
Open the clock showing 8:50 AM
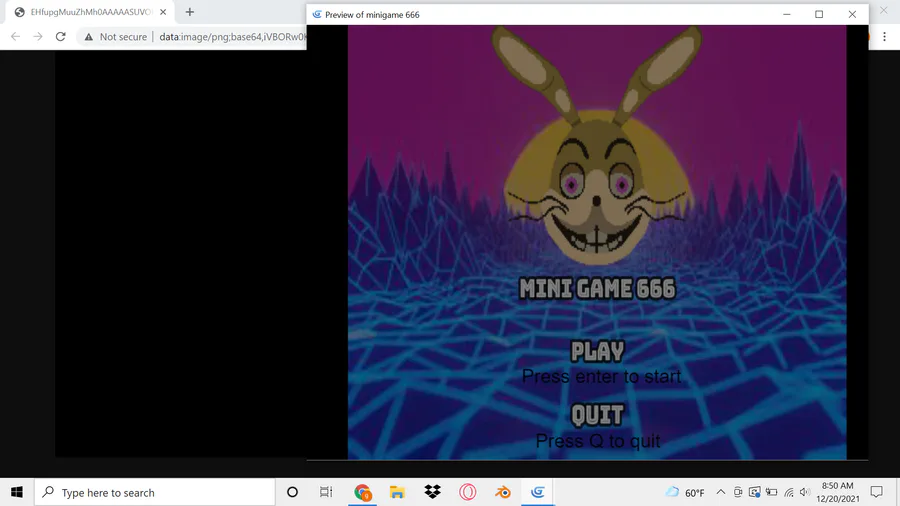coord(838,492)
